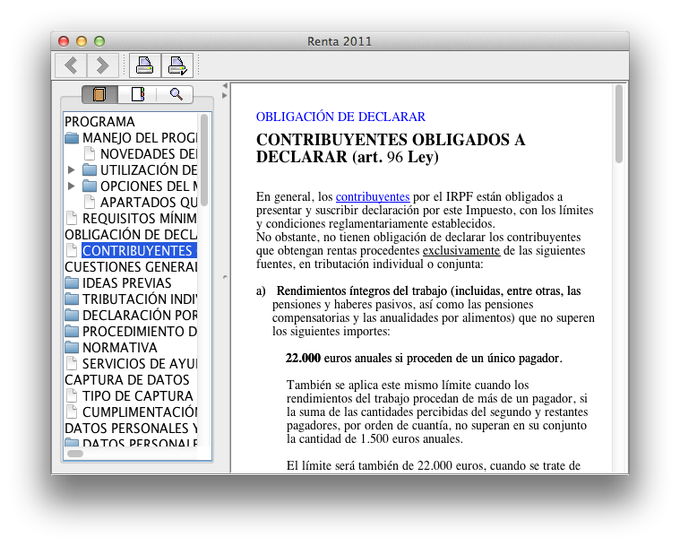
Task: Open REQUISITOS MÍNIM topic
Action: 140,218
